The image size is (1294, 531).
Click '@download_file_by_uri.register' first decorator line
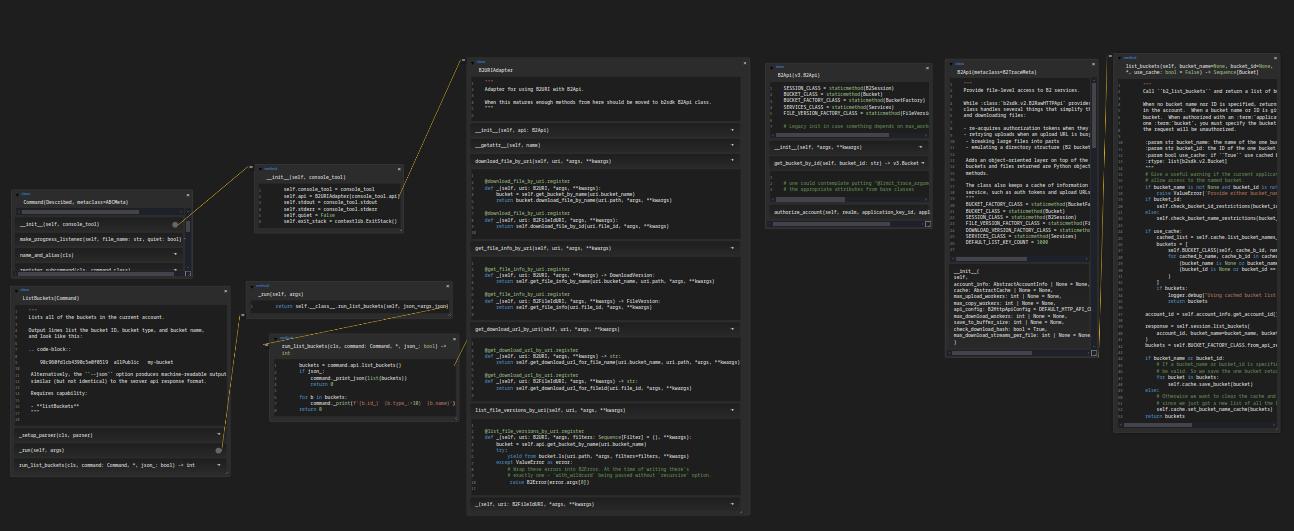(x=527, y=181)
